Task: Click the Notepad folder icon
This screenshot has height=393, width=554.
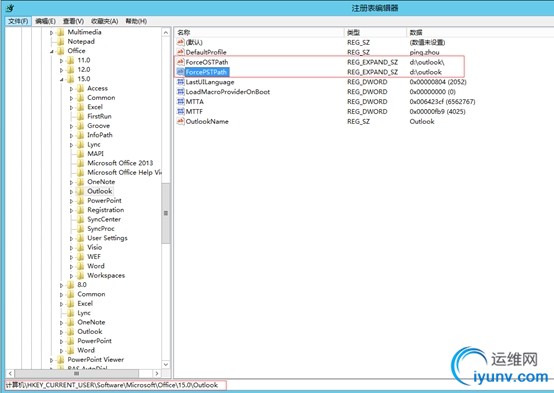Action: 61,41
